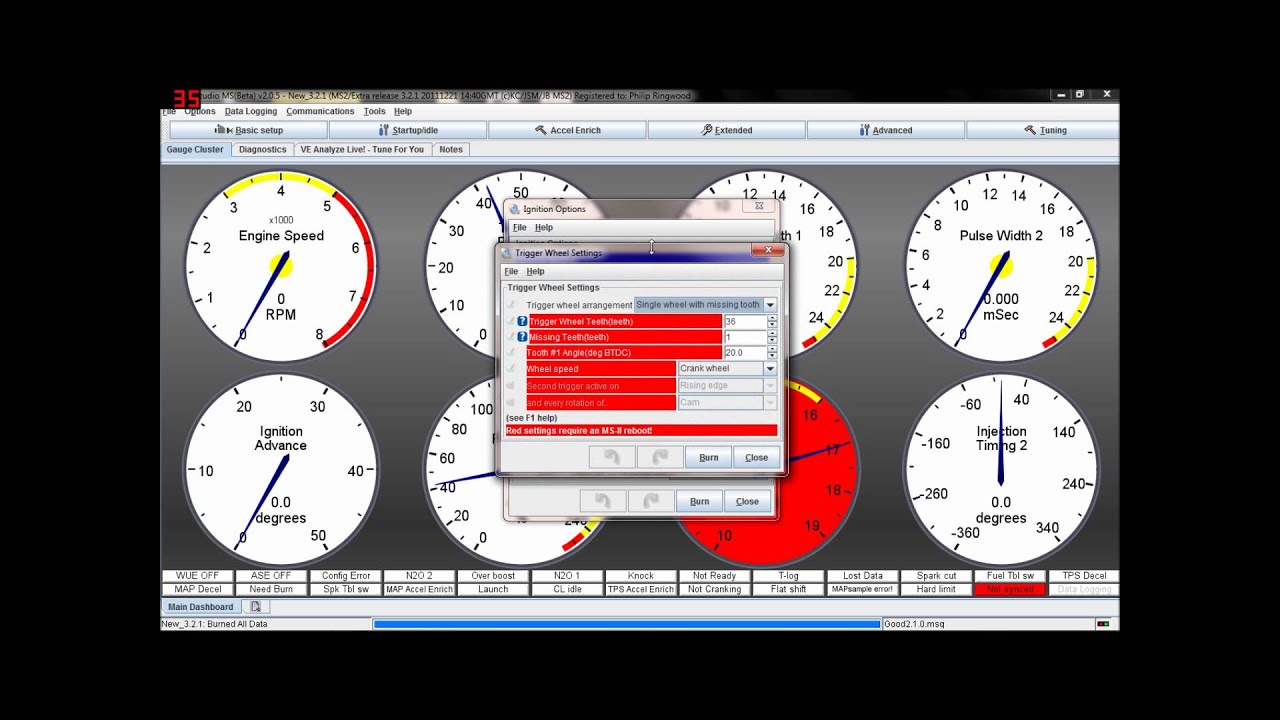
Task: Click the WUE OFF indicator
Action: 197,576
